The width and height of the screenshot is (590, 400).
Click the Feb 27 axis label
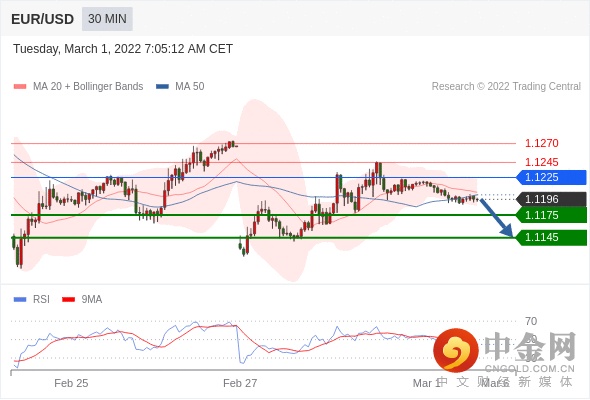[240, 383]
